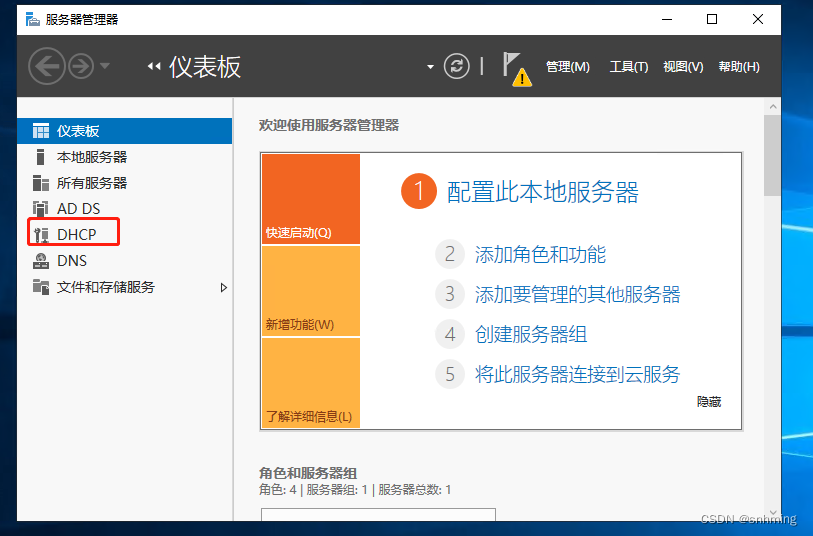Click the forward navigation arrow icon
Screen dimensions: 813x536
80,66
